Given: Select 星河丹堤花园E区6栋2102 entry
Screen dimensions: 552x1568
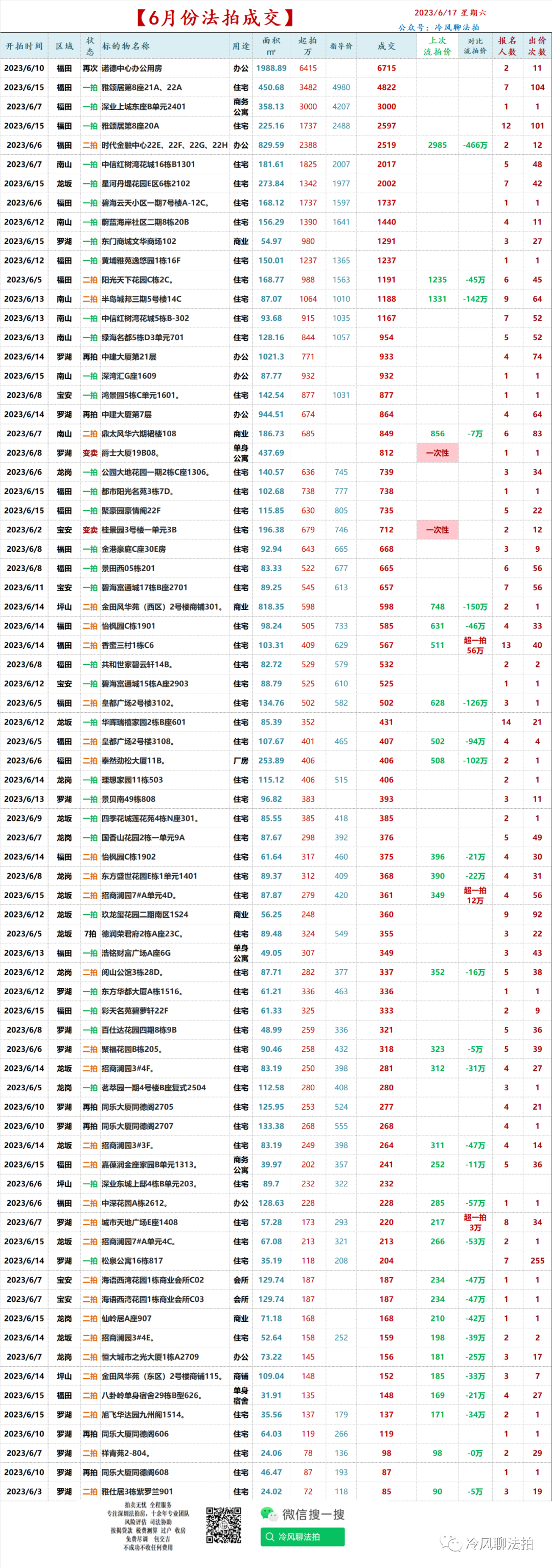Looking at the screenshot, I should click(146, 183).
